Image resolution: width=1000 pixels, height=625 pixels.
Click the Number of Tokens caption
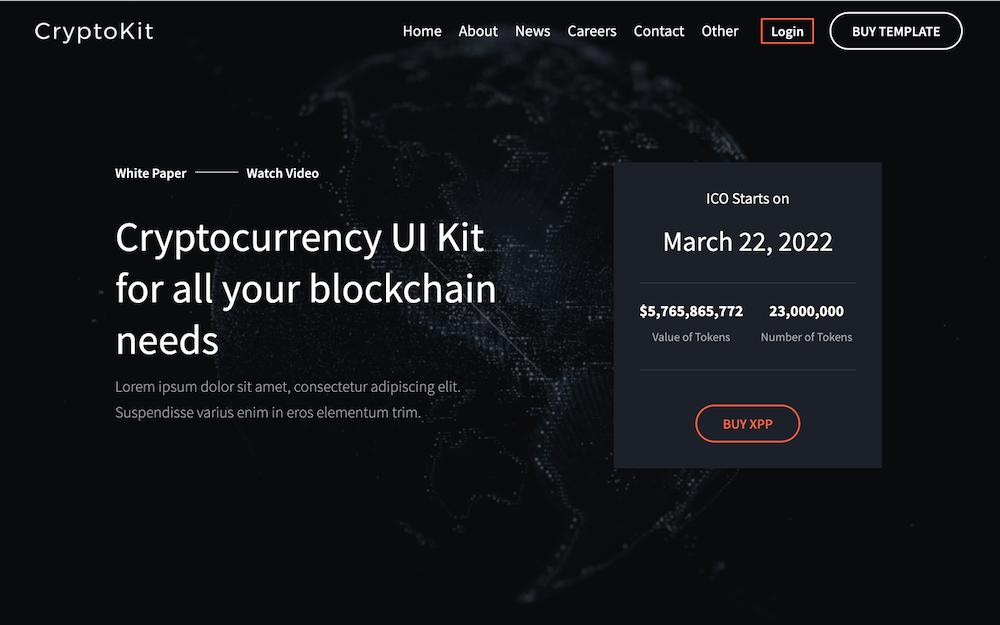[806, 337]
